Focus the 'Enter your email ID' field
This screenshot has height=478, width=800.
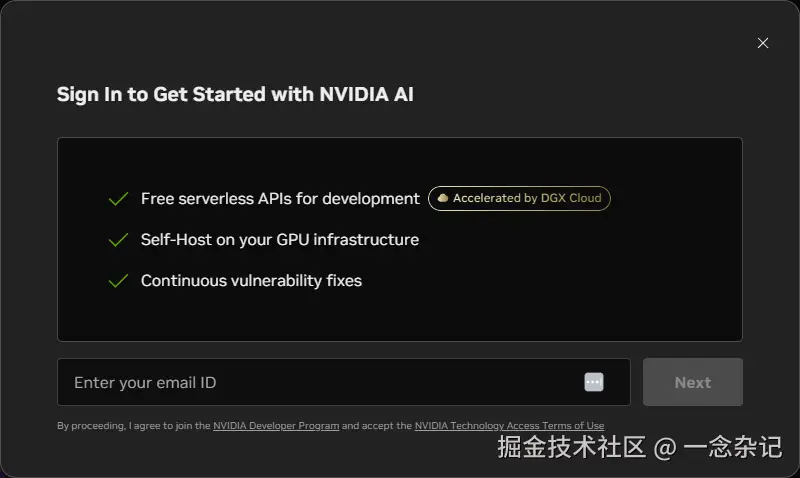320,382
